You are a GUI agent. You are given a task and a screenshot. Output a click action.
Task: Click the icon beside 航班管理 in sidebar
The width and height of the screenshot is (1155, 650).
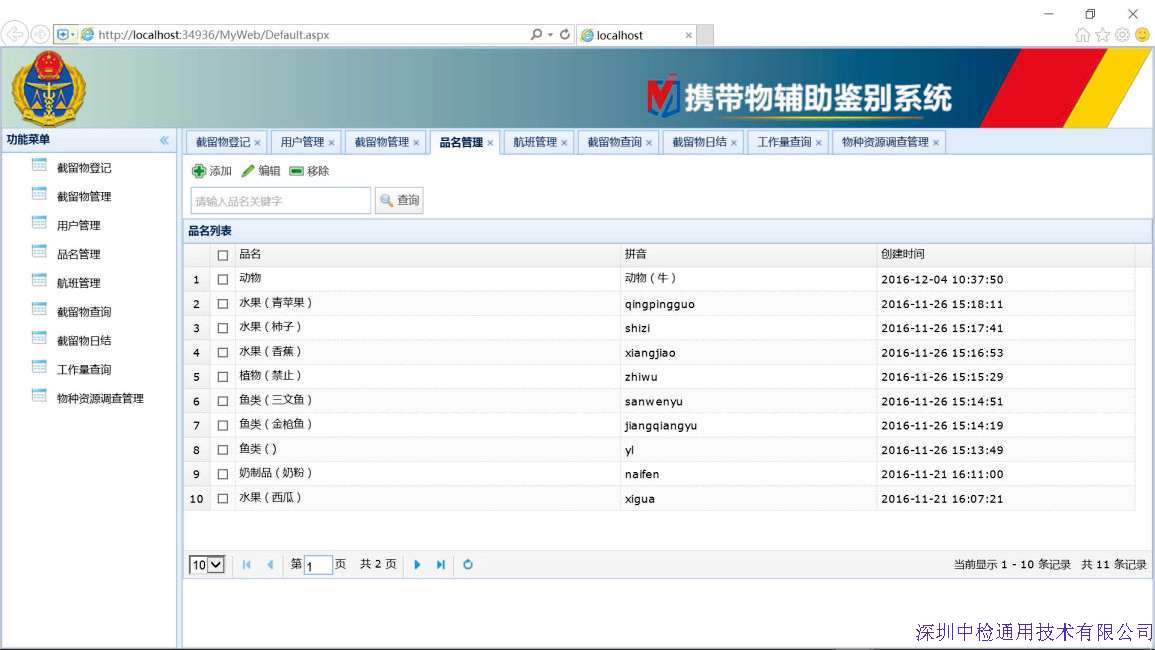click(39, 281)
